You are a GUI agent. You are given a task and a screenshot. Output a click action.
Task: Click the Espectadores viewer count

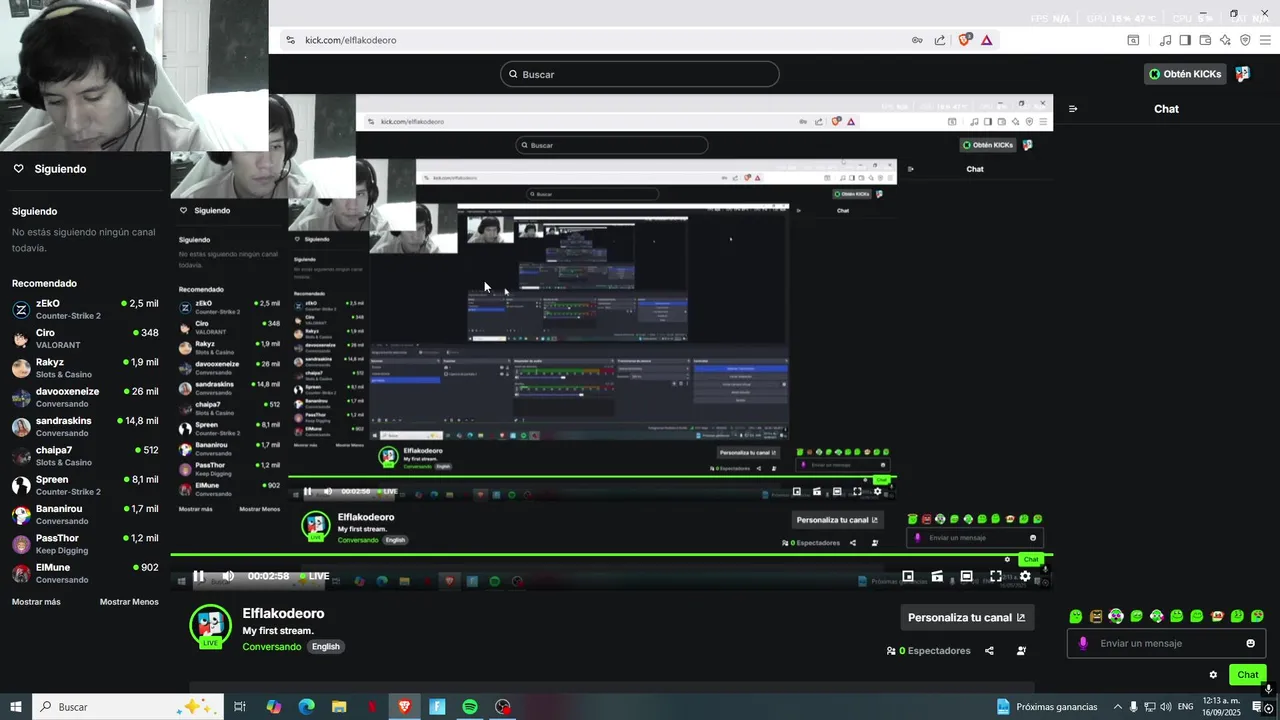pyautogui.click(x=928, y=651)
